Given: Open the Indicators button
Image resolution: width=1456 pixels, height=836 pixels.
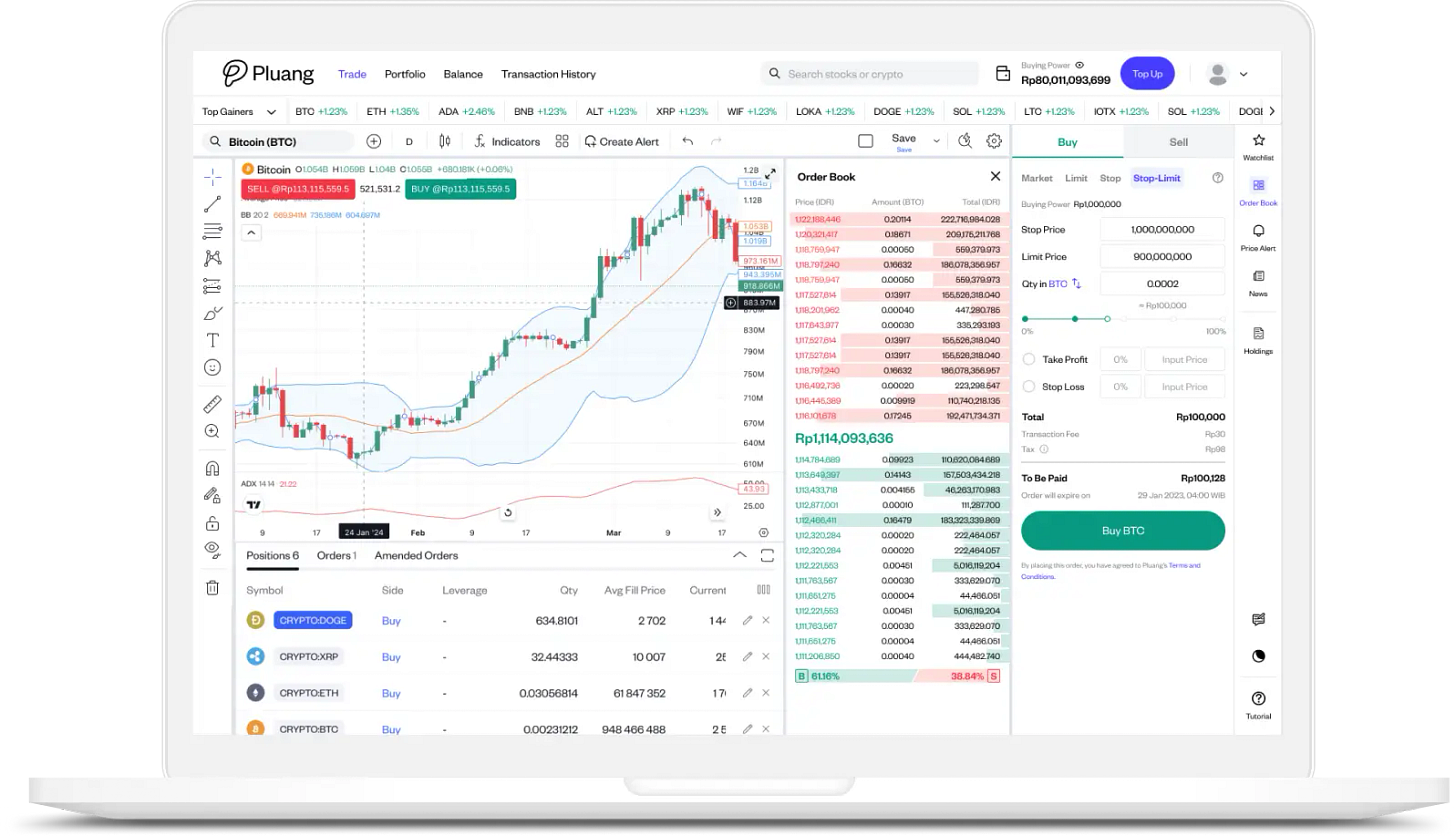Looking at the screenshot, I should coord(507,142).
